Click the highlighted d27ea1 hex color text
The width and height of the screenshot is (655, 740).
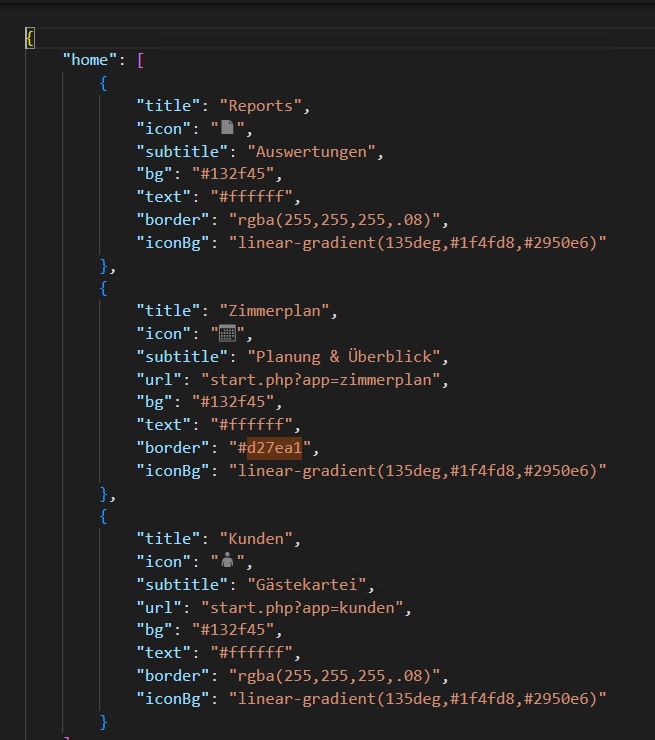pyautogui.click(x=274, y=447)
